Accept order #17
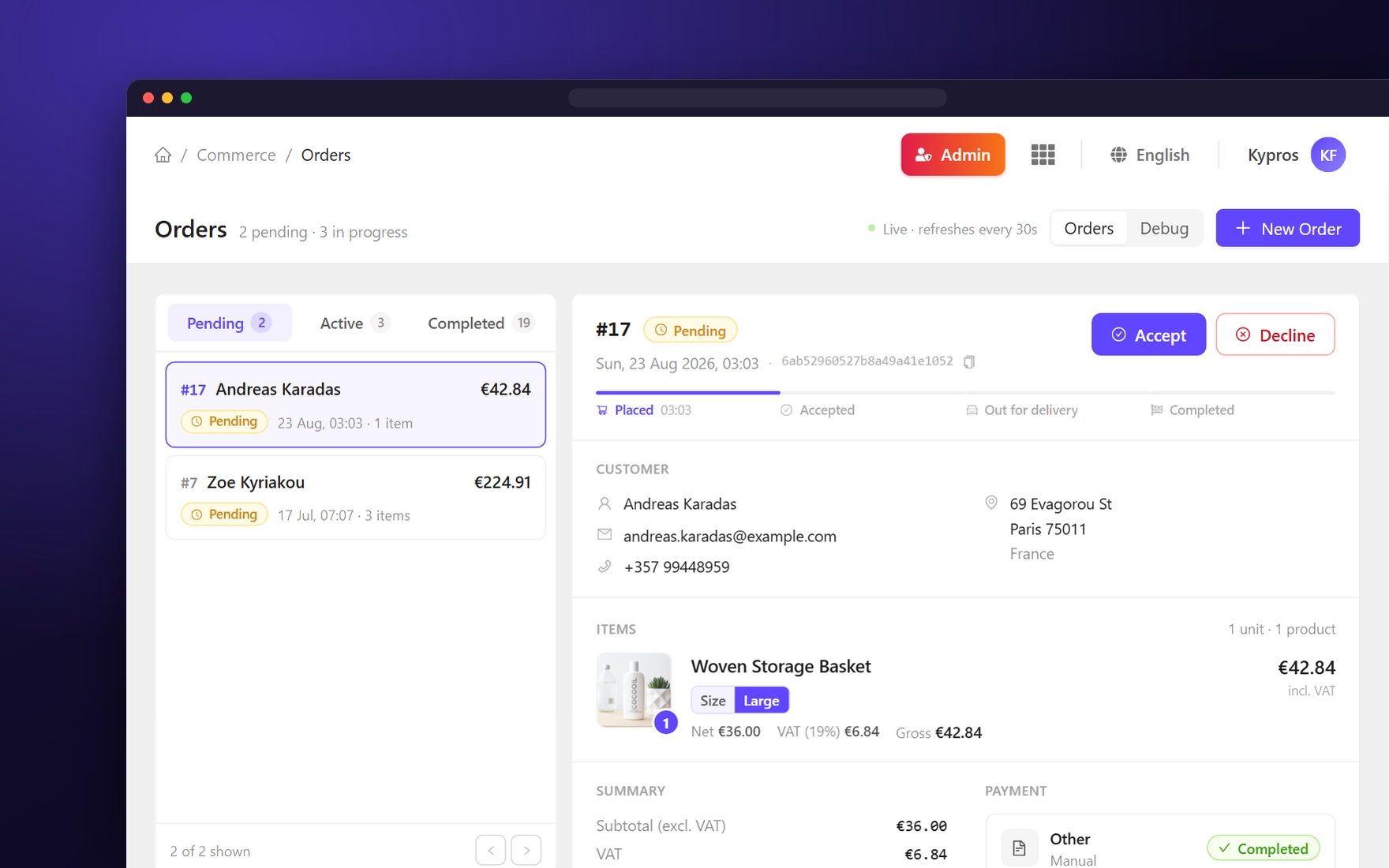The image size is (1389, 868). 1148,335
